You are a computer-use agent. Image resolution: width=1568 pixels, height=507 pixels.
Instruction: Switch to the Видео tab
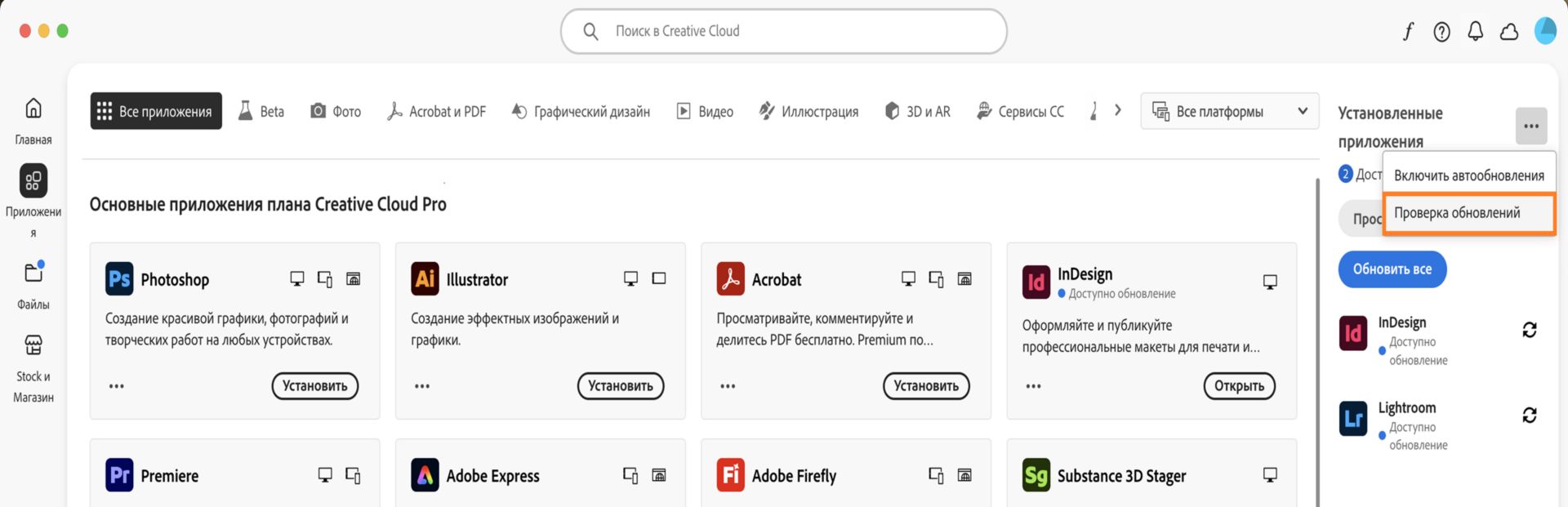(x=705, y=111)
